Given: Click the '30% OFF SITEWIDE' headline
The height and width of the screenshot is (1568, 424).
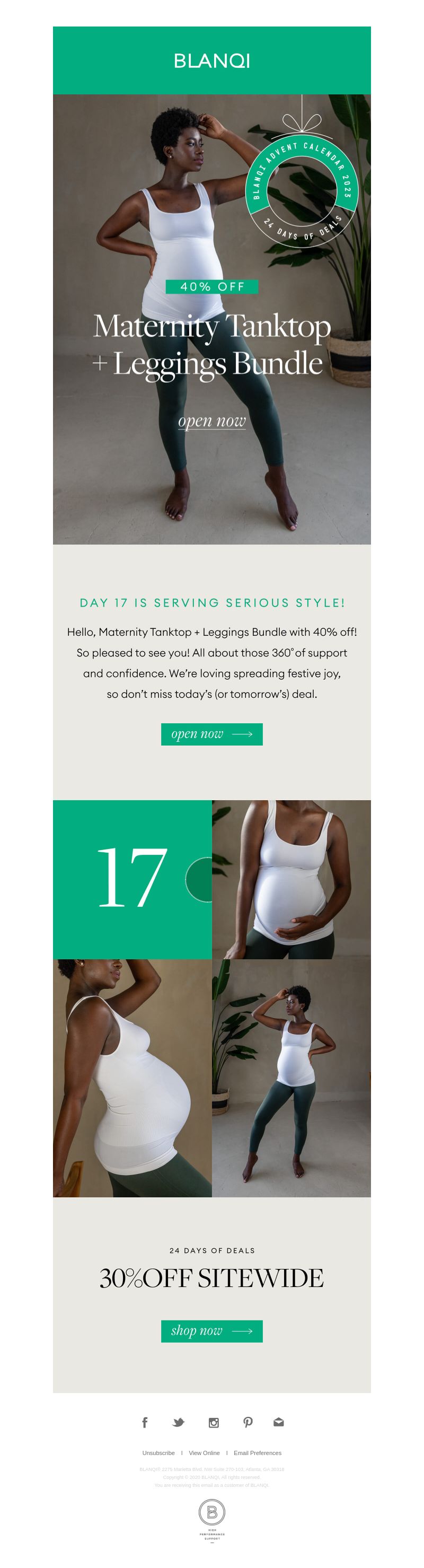Looking at the screenshot, I should (x=211, y=1278).
